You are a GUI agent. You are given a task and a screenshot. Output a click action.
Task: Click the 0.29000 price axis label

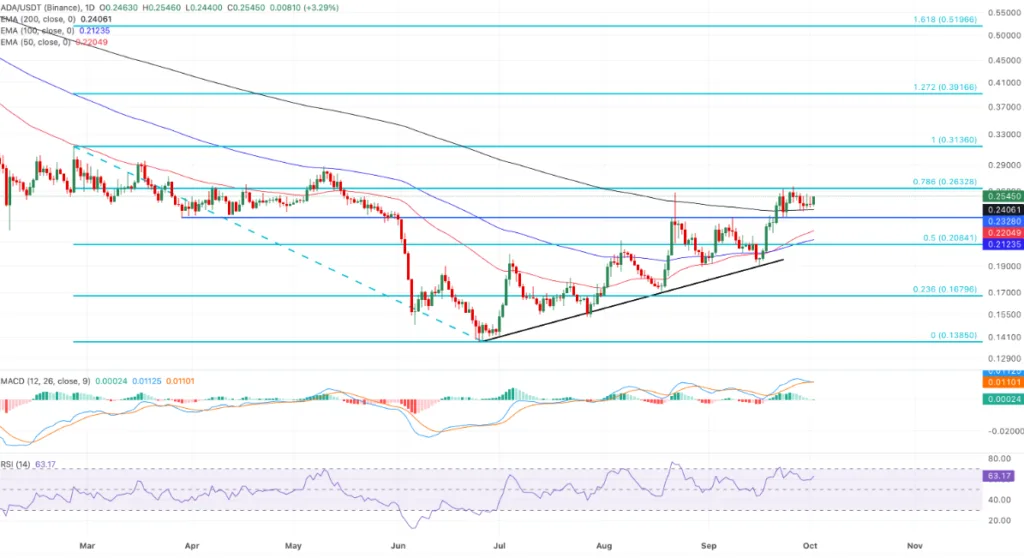pos(1005,165)
